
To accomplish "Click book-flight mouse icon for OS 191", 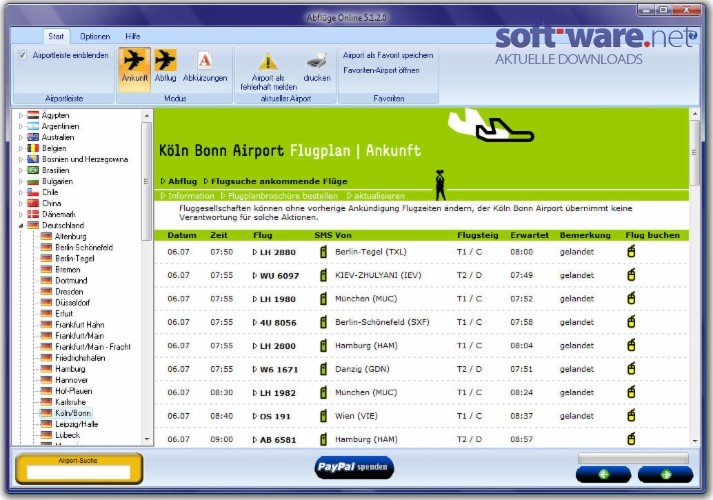I will 631,415.
